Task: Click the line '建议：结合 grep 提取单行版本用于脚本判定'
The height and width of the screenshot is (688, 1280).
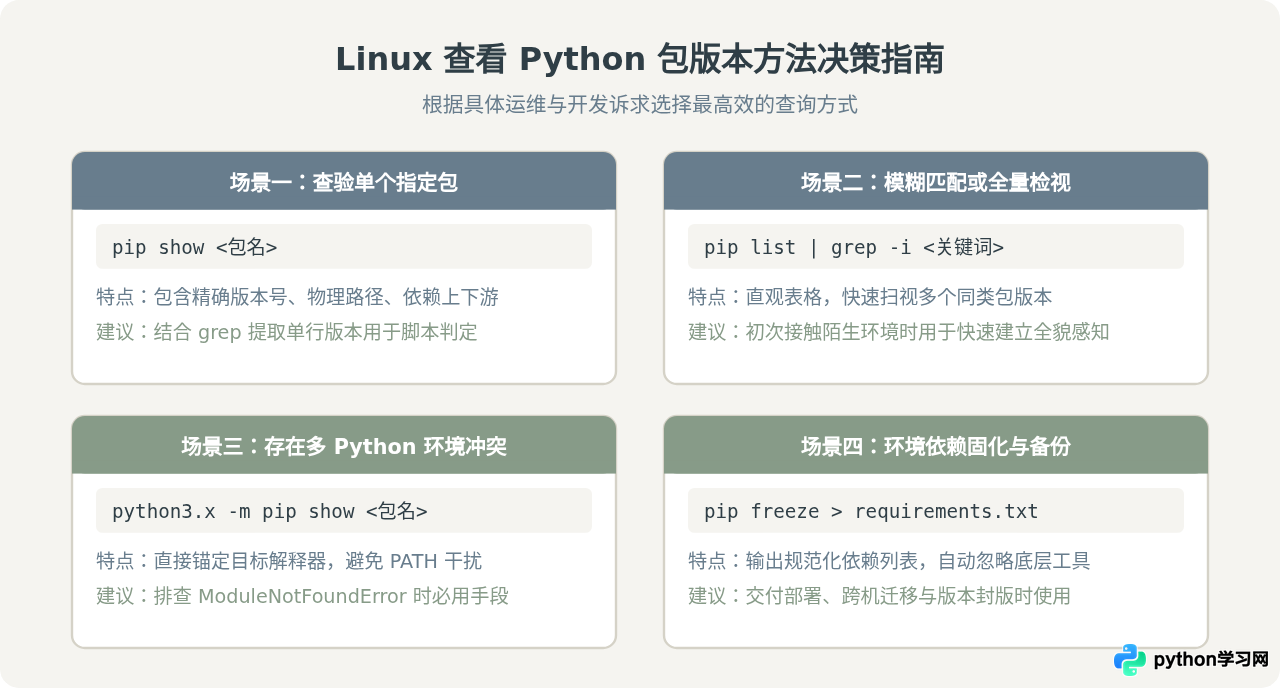Action: coord(287,332)
